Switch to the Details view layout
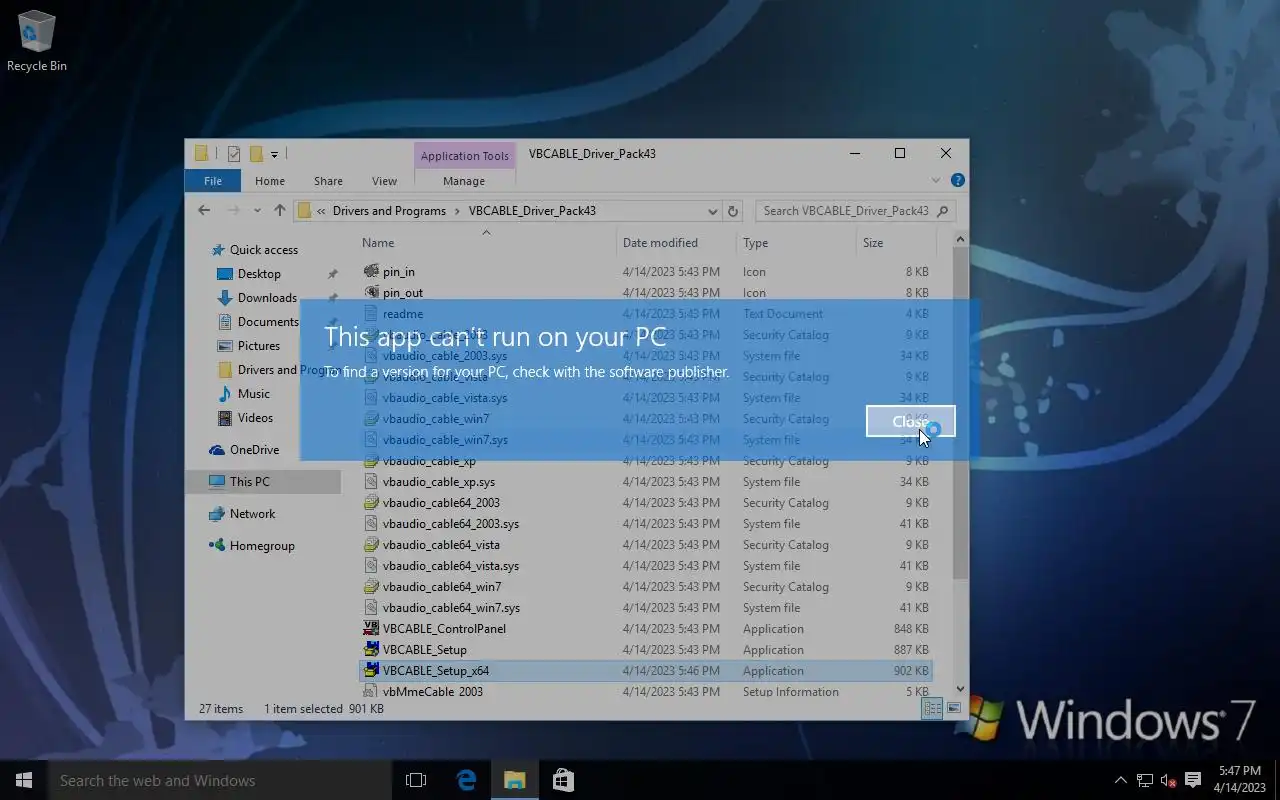Image resolution: width=1280 pixels, height=800 pixels. point(932,708)
